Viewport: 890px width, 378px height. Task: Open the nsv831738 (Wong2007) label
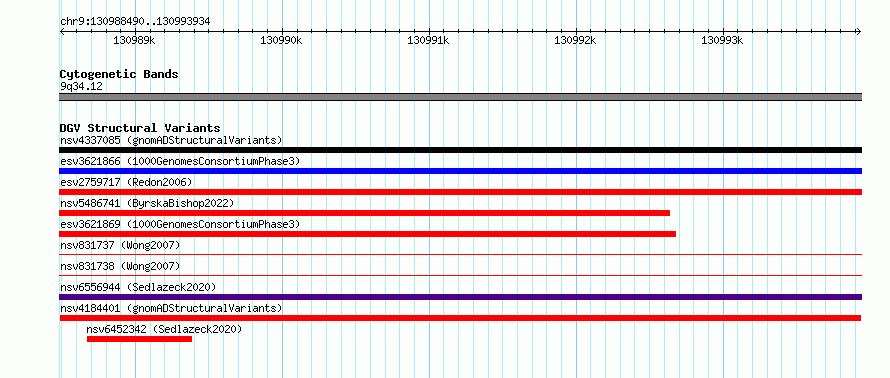pyautogui.click(x=120, y=266)
